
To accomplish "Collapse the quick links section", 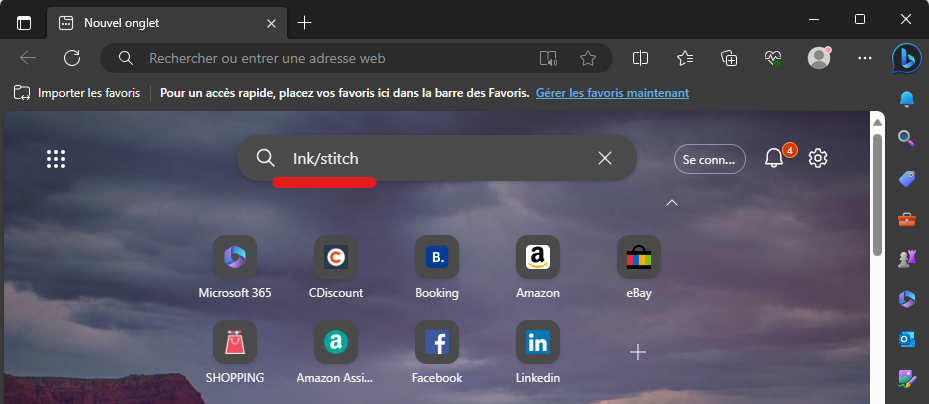I will [x=671, y=203].
